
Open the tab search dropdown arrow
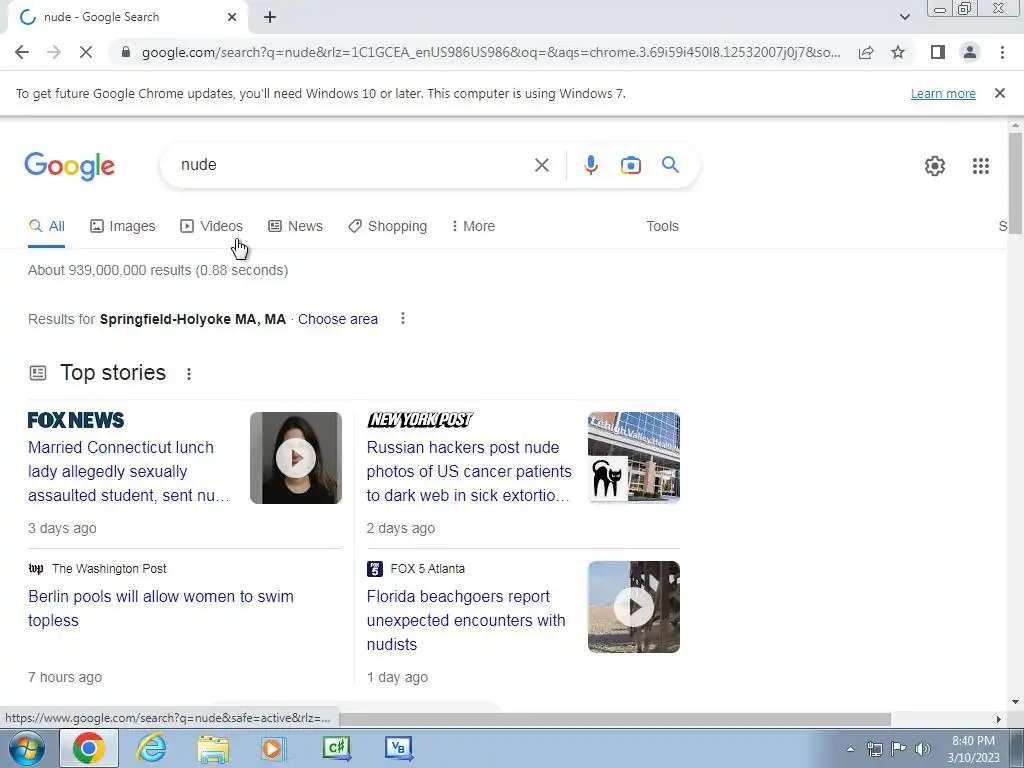pyautogui.click(x=904, y=17)
